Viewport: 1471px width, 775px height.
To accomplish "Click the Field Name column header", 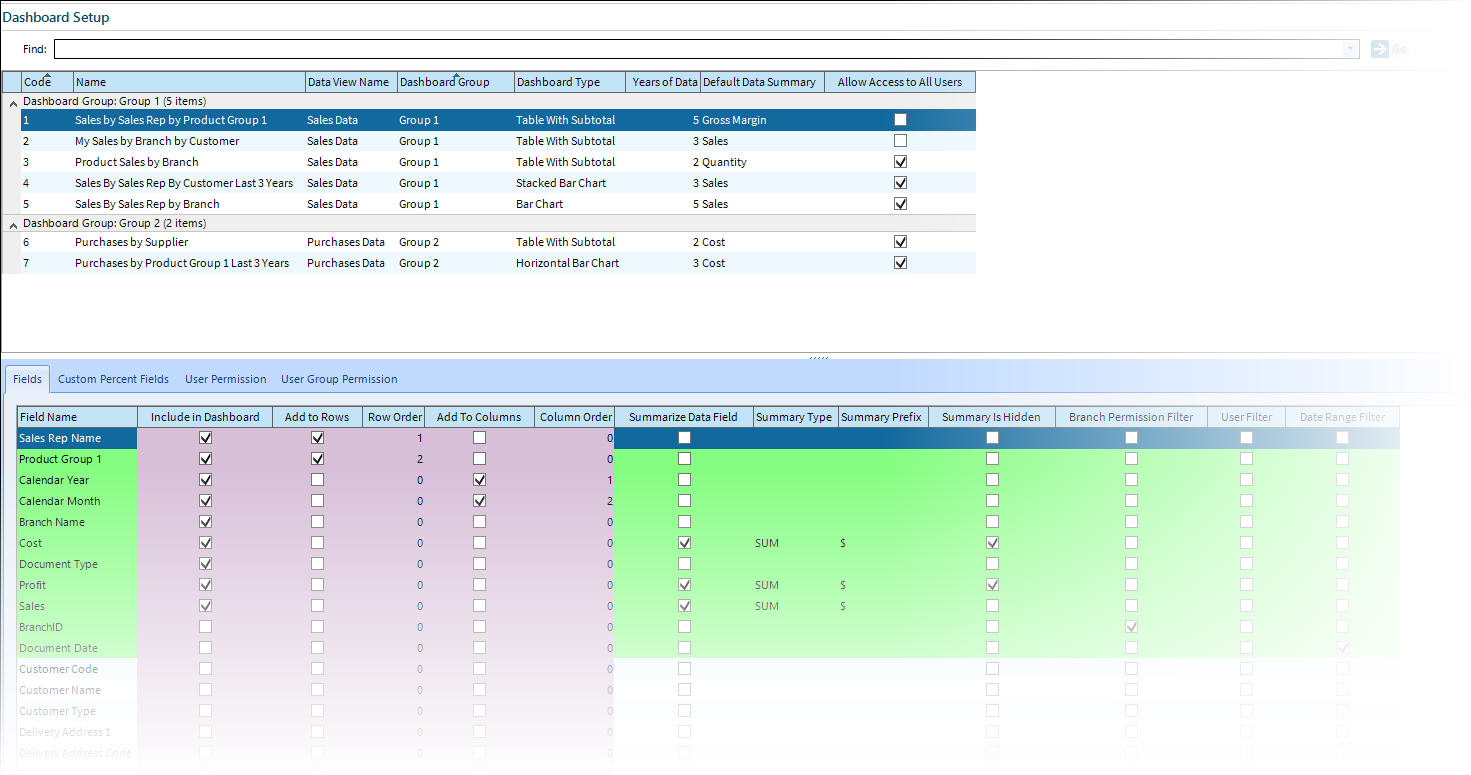I will pos(77,417).
